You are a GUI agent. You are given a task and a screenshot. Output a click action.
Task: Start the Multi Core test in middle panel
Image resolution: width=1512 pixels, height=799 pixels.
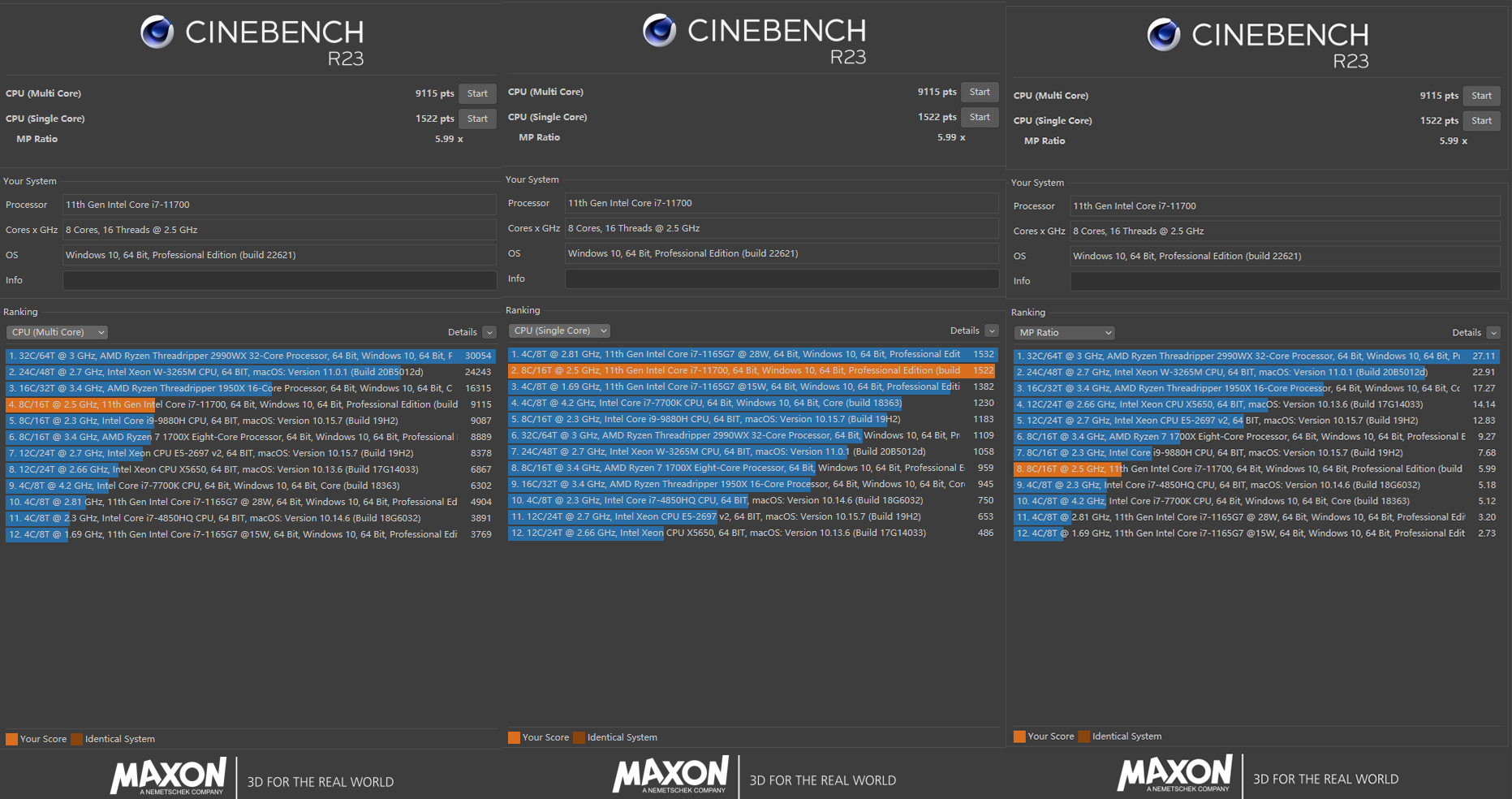tap(980, 92)
